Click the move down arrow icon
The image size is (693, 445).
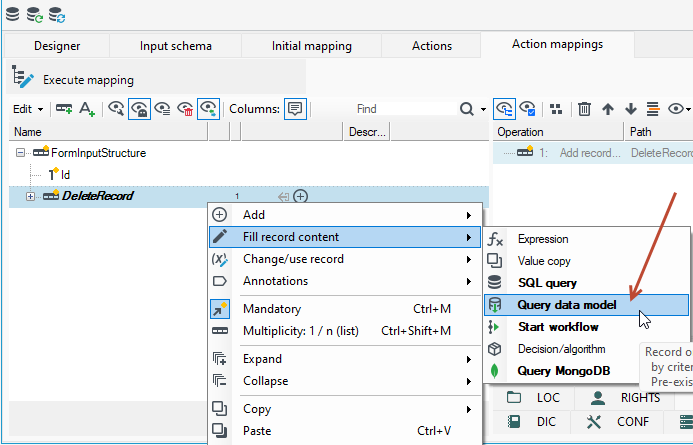coord(631,109)
